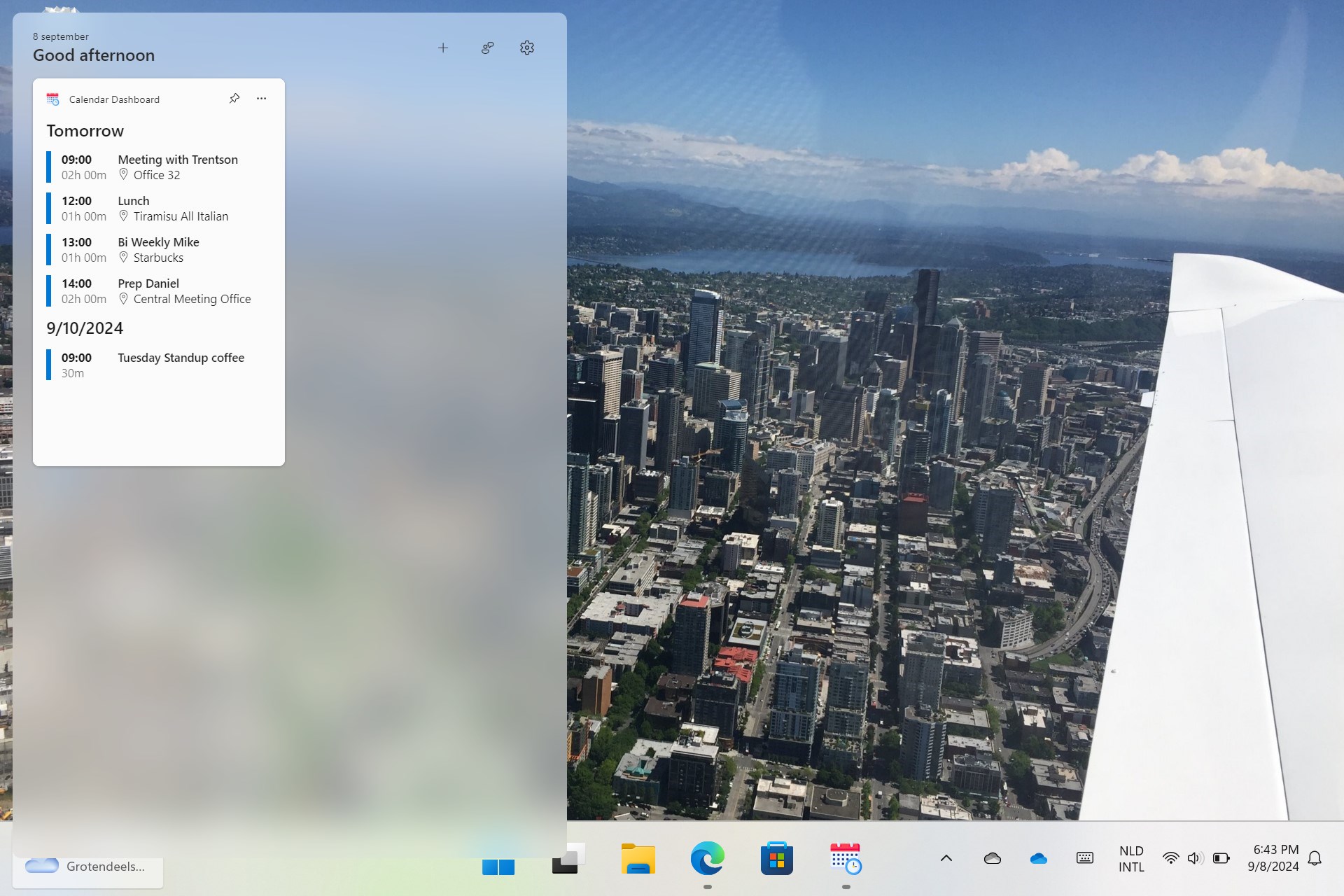Open the notification bell icon

click(x=1315, y=858)
